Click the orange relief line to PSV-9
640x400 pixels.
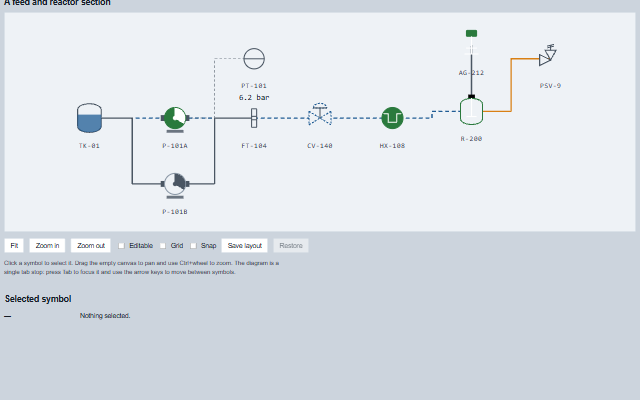pyautogui.click(x=511, y=85)
